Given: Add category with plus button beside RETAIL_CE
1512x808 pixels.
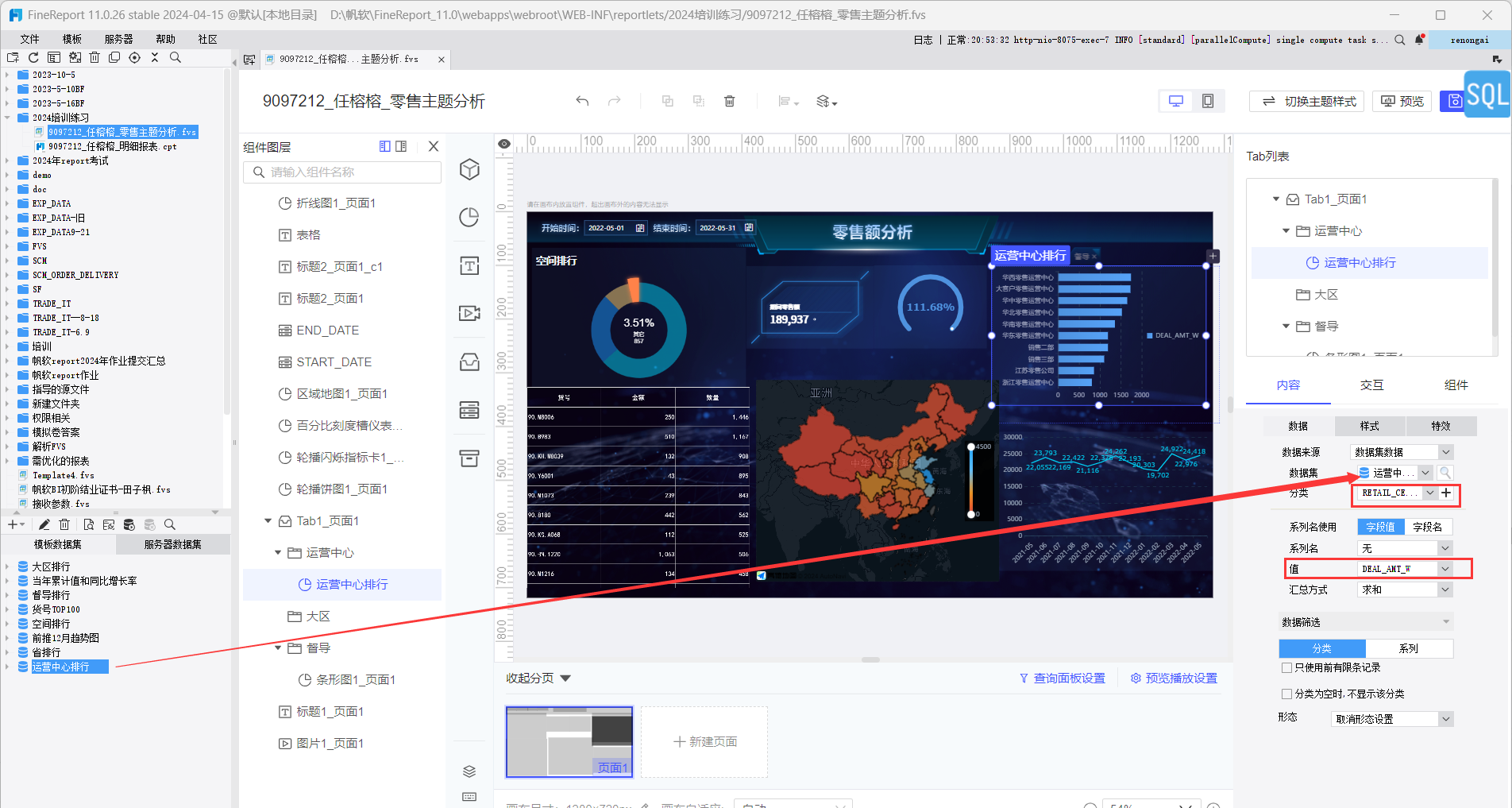Looking at the screenshot, I should (1446, 493).
